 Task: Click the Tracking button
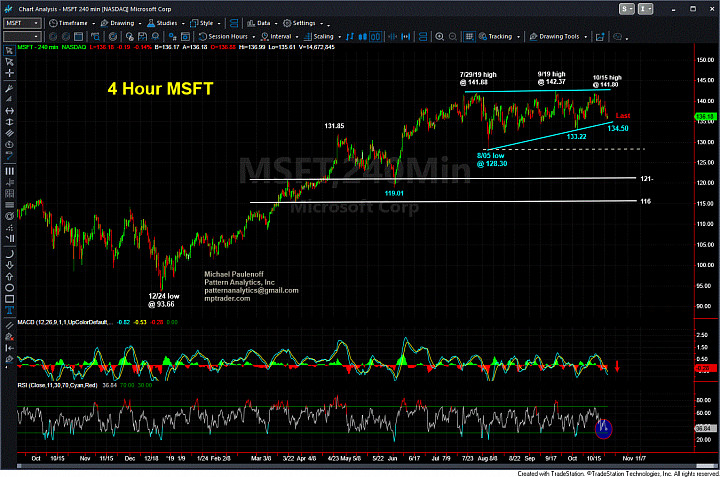495,37
